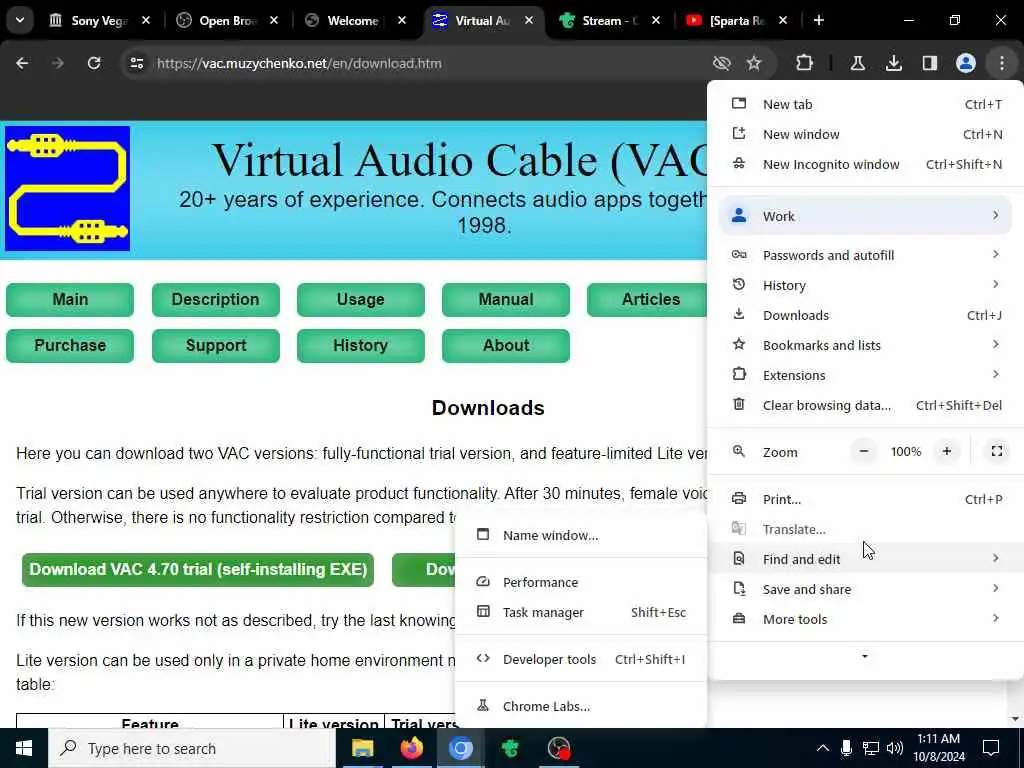Switch to the Sony Vegas tab

pos(99,21)
